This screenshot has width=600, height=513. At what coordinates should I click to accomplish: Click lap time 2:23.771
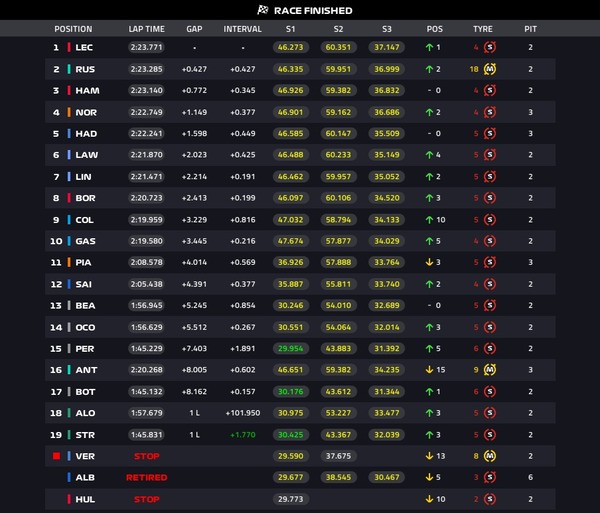pos(147,47)
